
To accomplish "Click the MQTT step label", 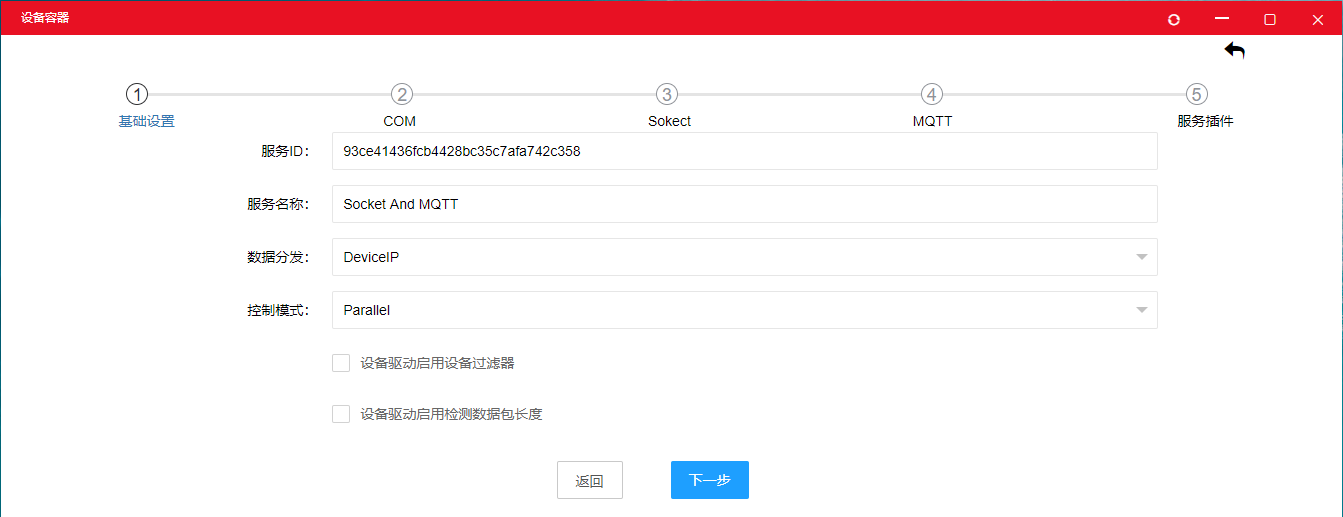I will tap(932, 121).
